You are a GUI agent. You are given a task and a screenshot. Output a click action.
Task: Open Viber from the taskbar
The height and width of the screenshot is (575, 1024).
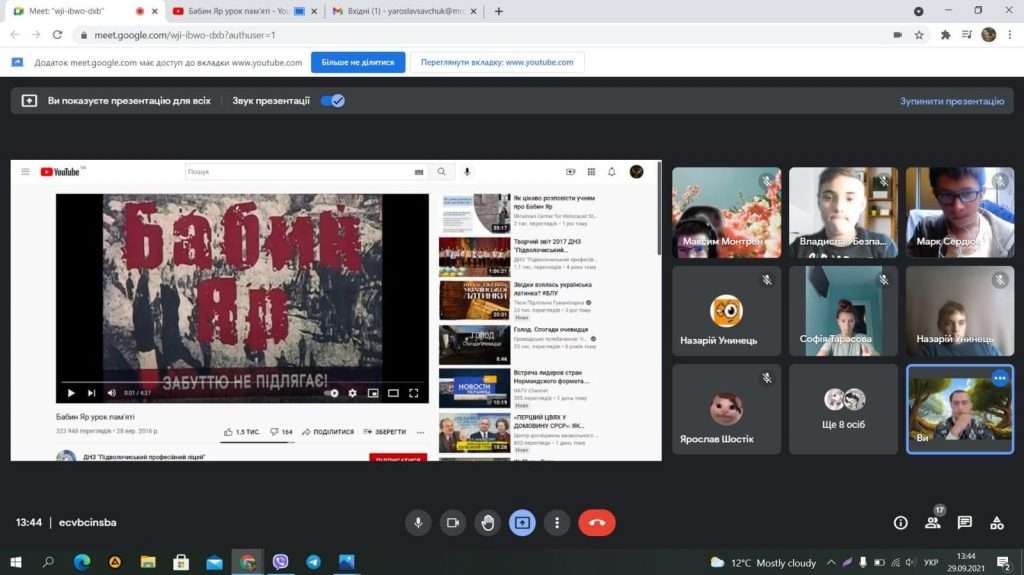coord(280,562)
